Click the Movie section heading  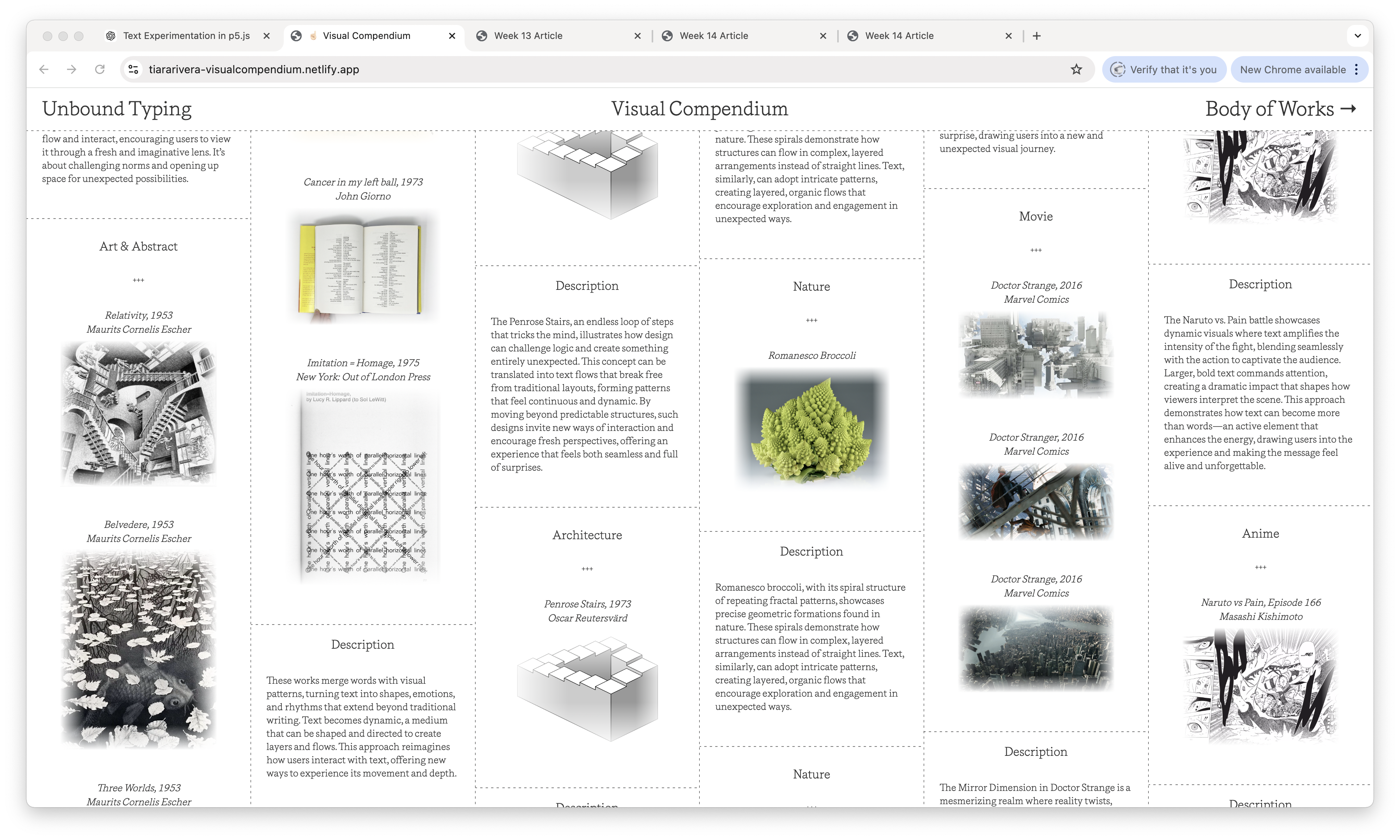coord(1036,216)
